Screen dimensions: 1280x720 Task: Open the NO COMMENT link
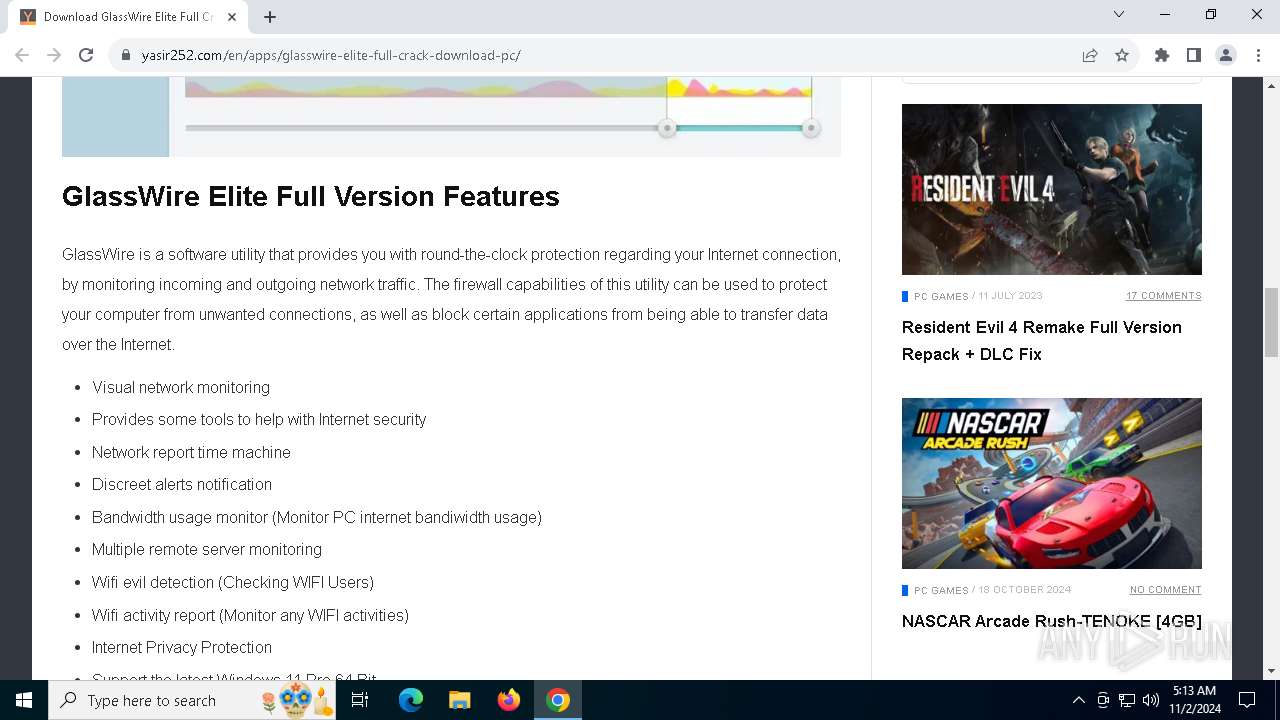(1166, 590)
